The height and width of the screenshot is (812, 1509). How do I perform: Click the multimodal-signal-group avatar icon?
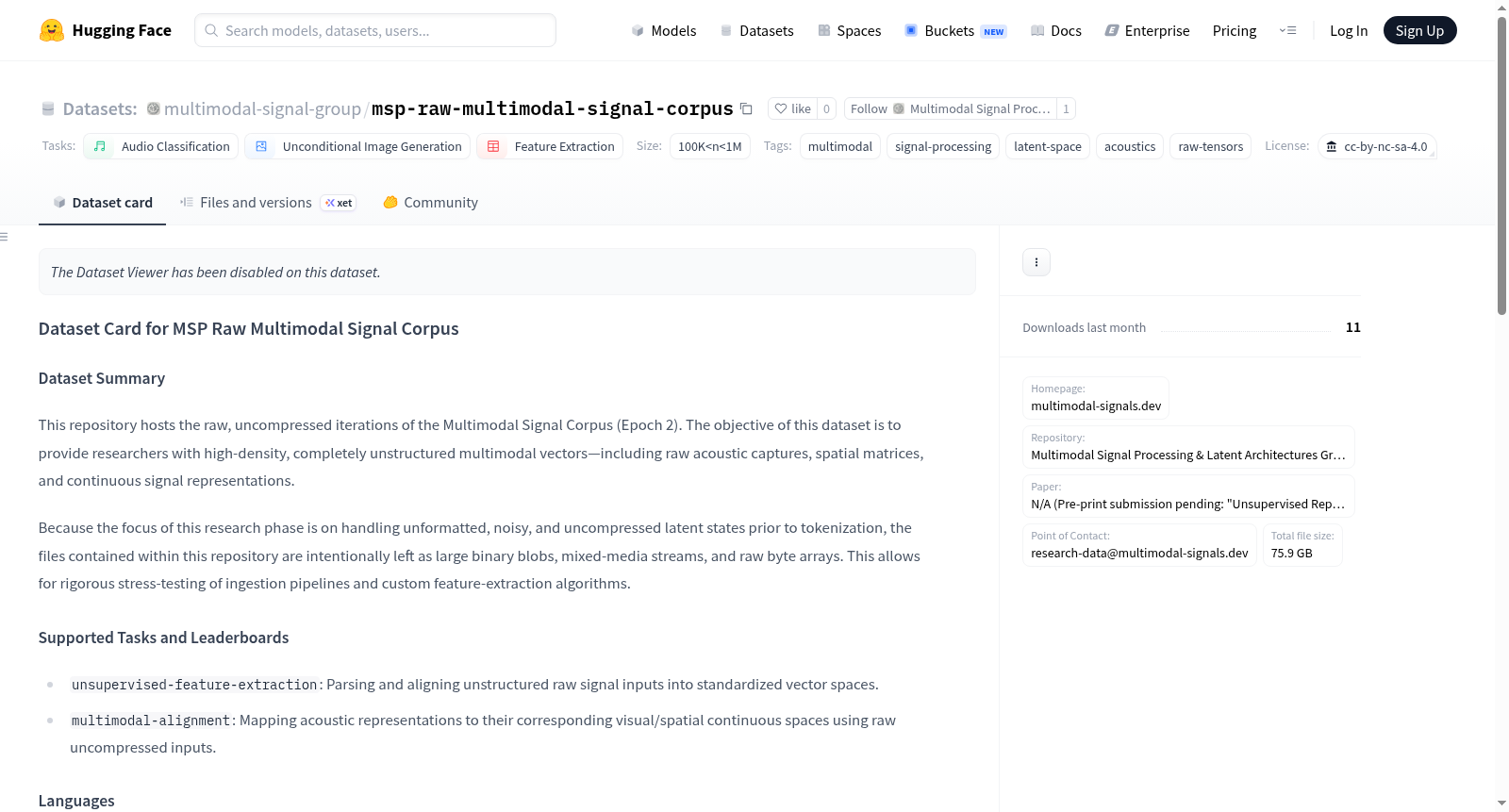[x=154, y=108]
